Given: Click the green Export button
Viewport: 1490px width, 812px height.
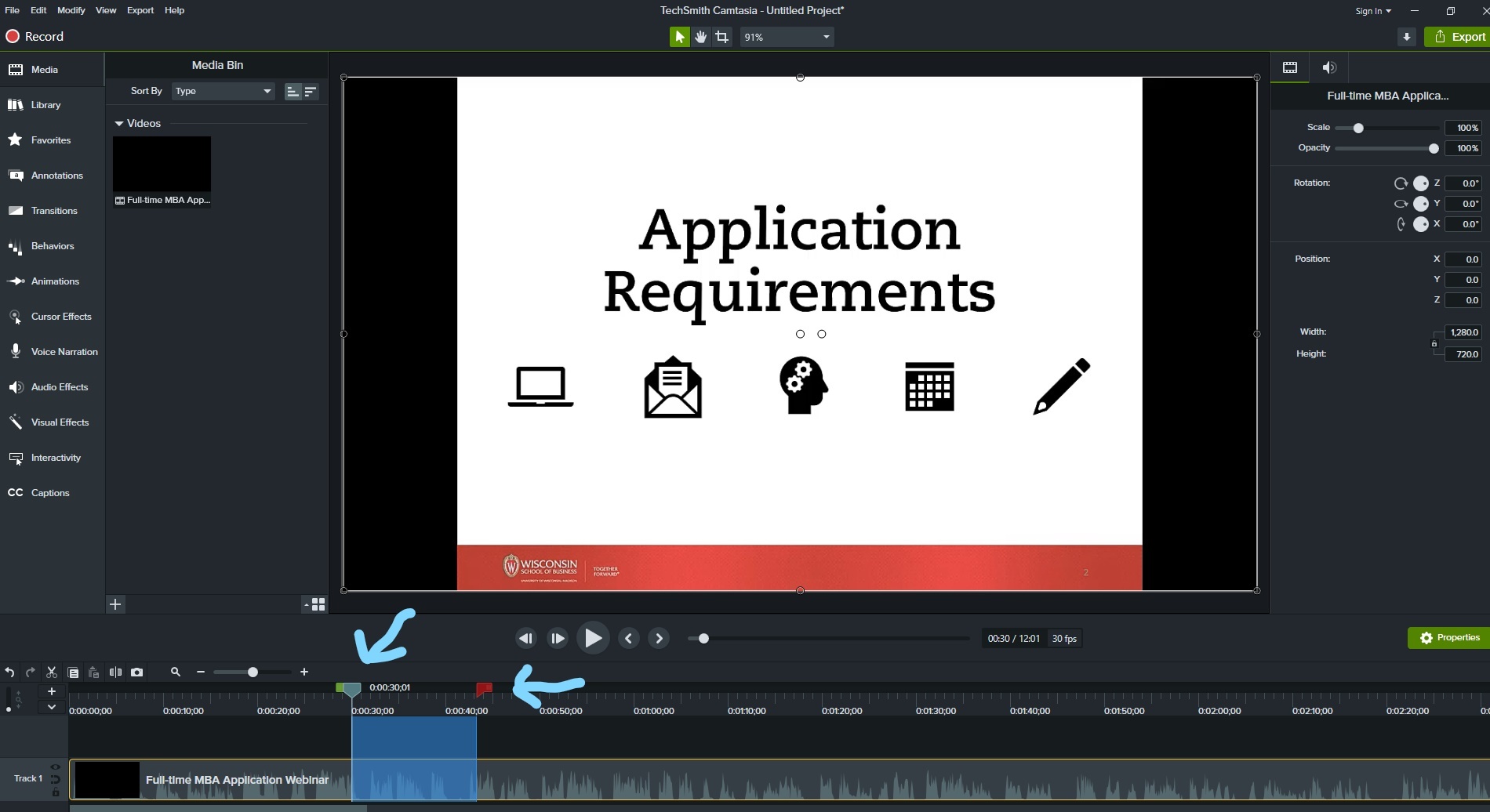Looking at the screenshot, I should (1459, 37).
